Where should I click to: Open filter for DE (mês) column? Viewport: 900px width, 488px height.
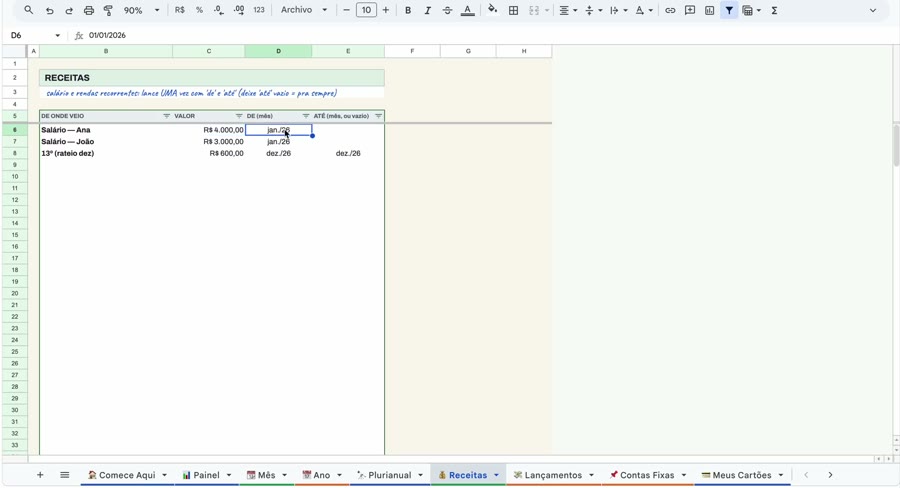tap(306, 116)
